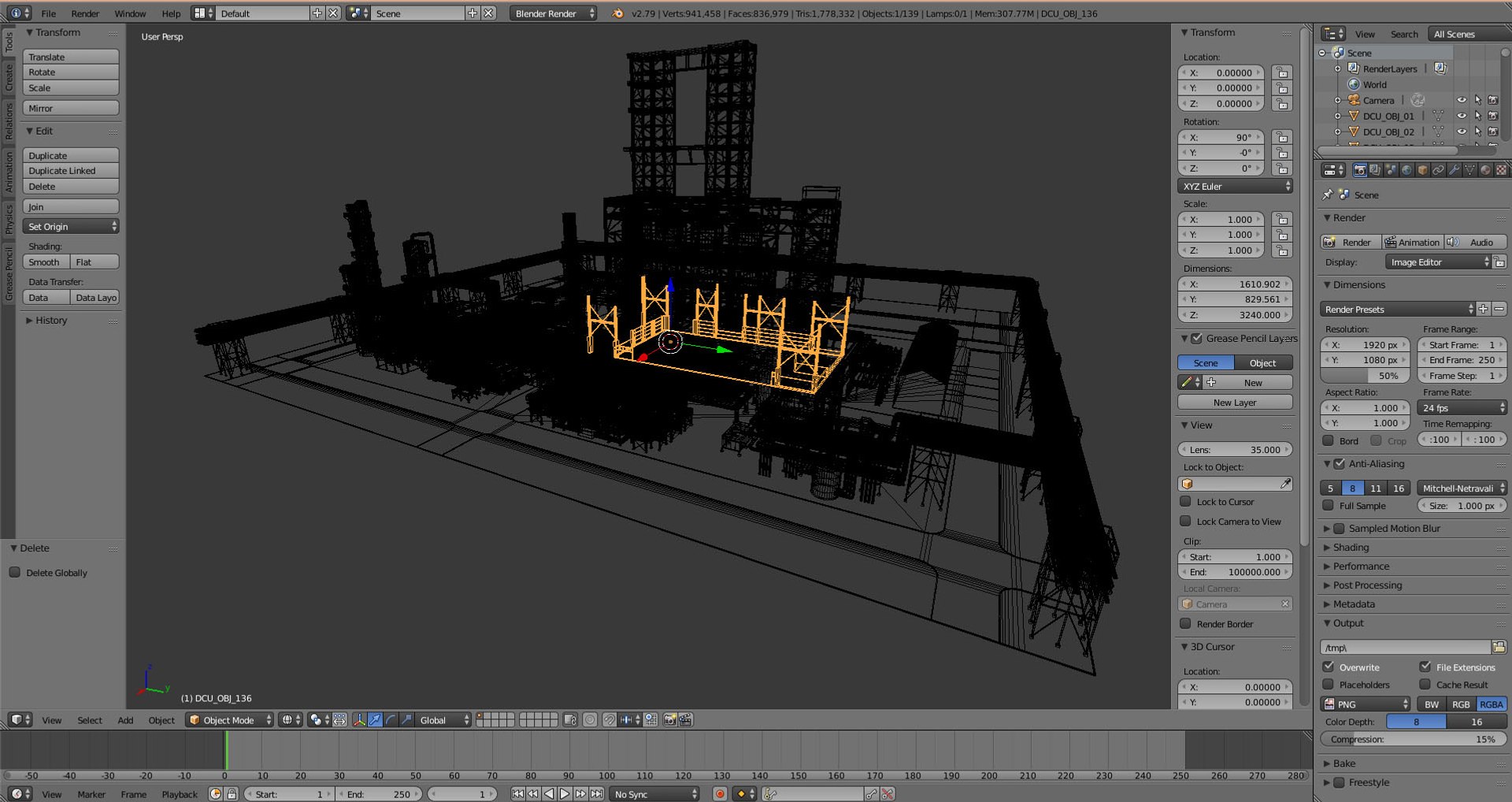1512x802 pixels.
Task: Enable Lock Camera to View checkbox
Action: 1185,521
